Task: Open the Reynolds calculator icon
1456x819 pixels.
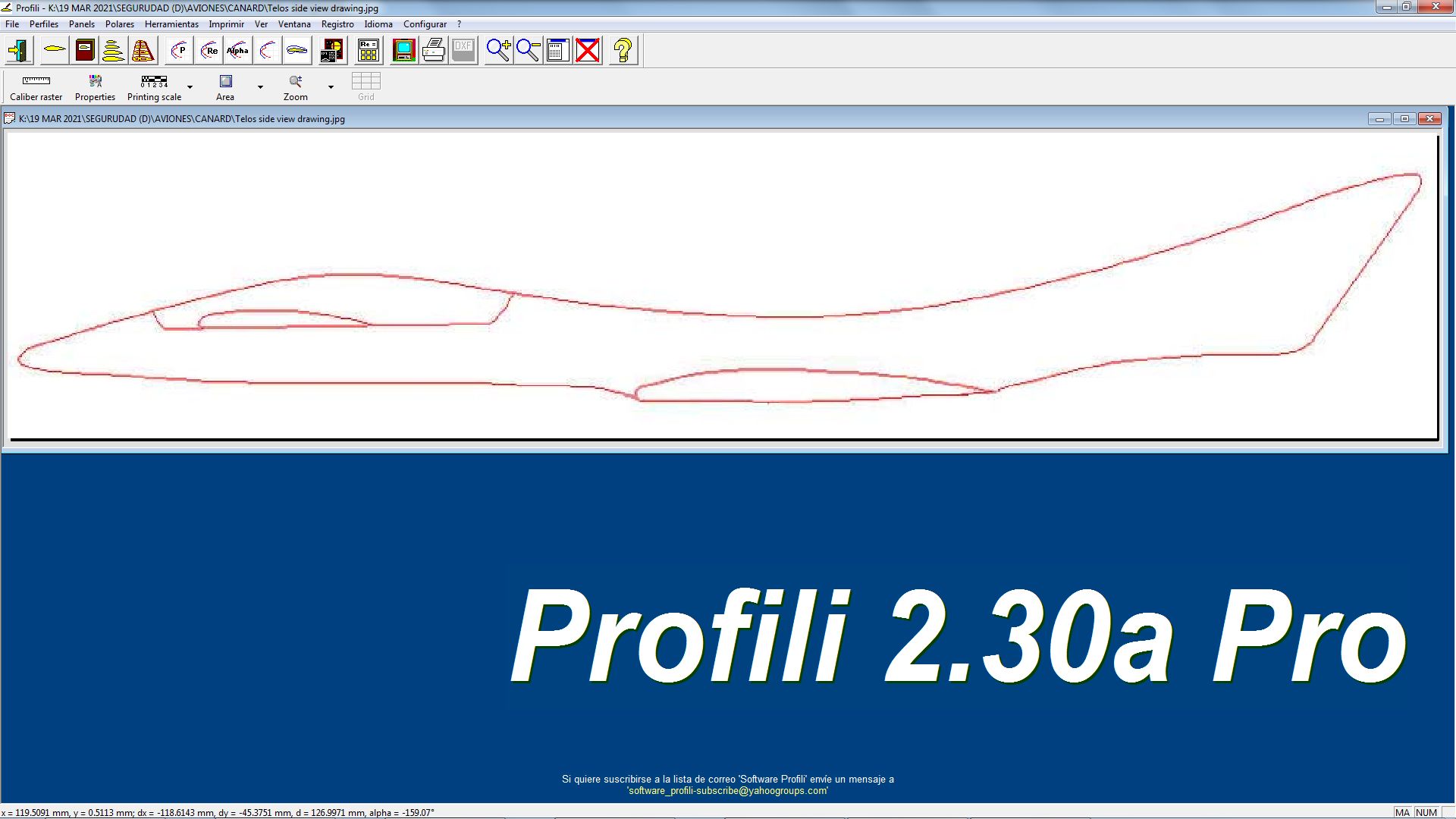Action: point(369,51)
